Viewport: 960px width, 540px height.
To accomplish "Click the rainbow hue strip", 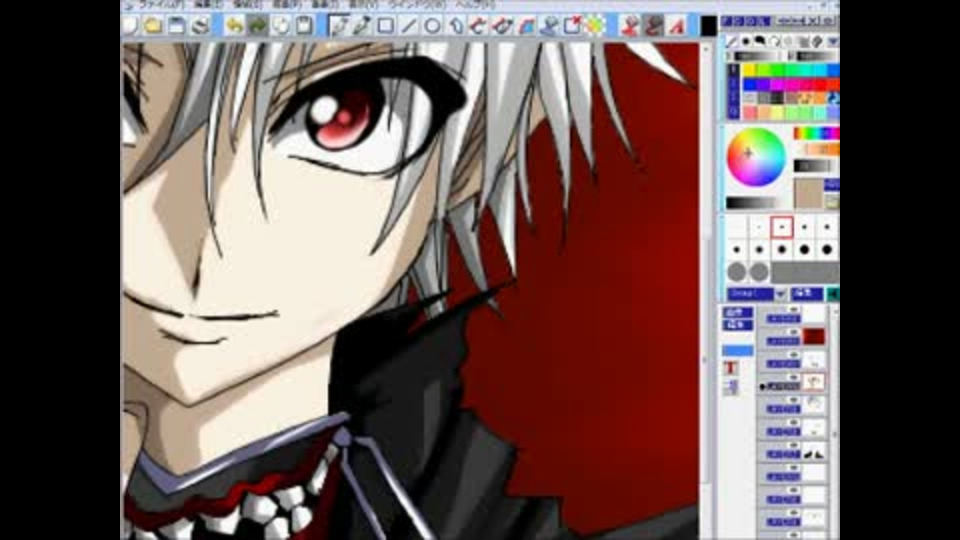I will pyautogui.click(x=816, y=133).
